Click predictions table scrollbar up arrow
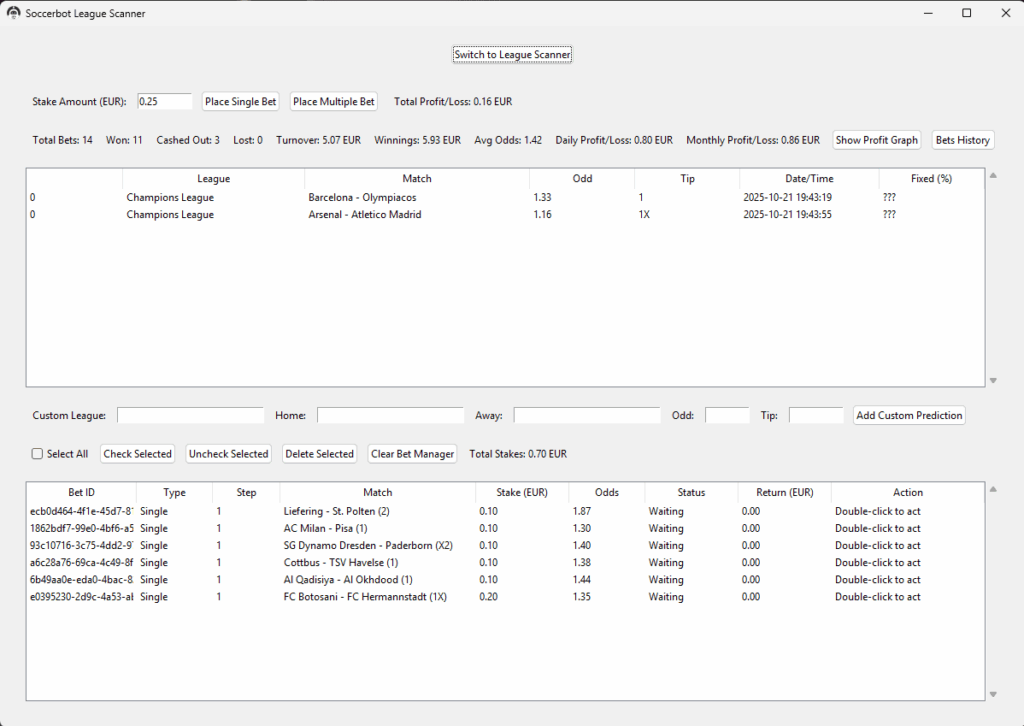The image size is (1024, 726). (x=993, y=176)
